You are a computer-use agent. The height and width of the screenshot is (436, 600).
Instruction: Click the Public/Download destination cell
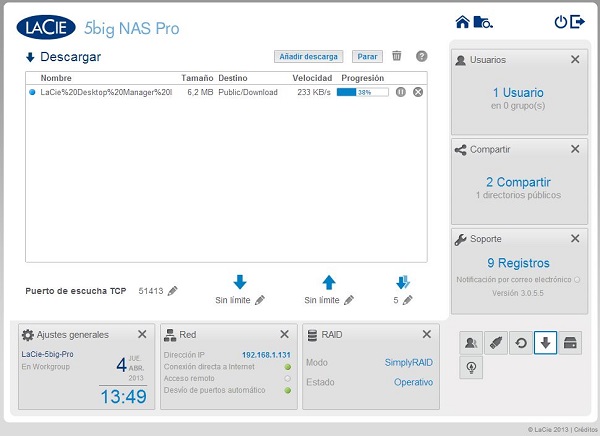click(x=248, y=92)
